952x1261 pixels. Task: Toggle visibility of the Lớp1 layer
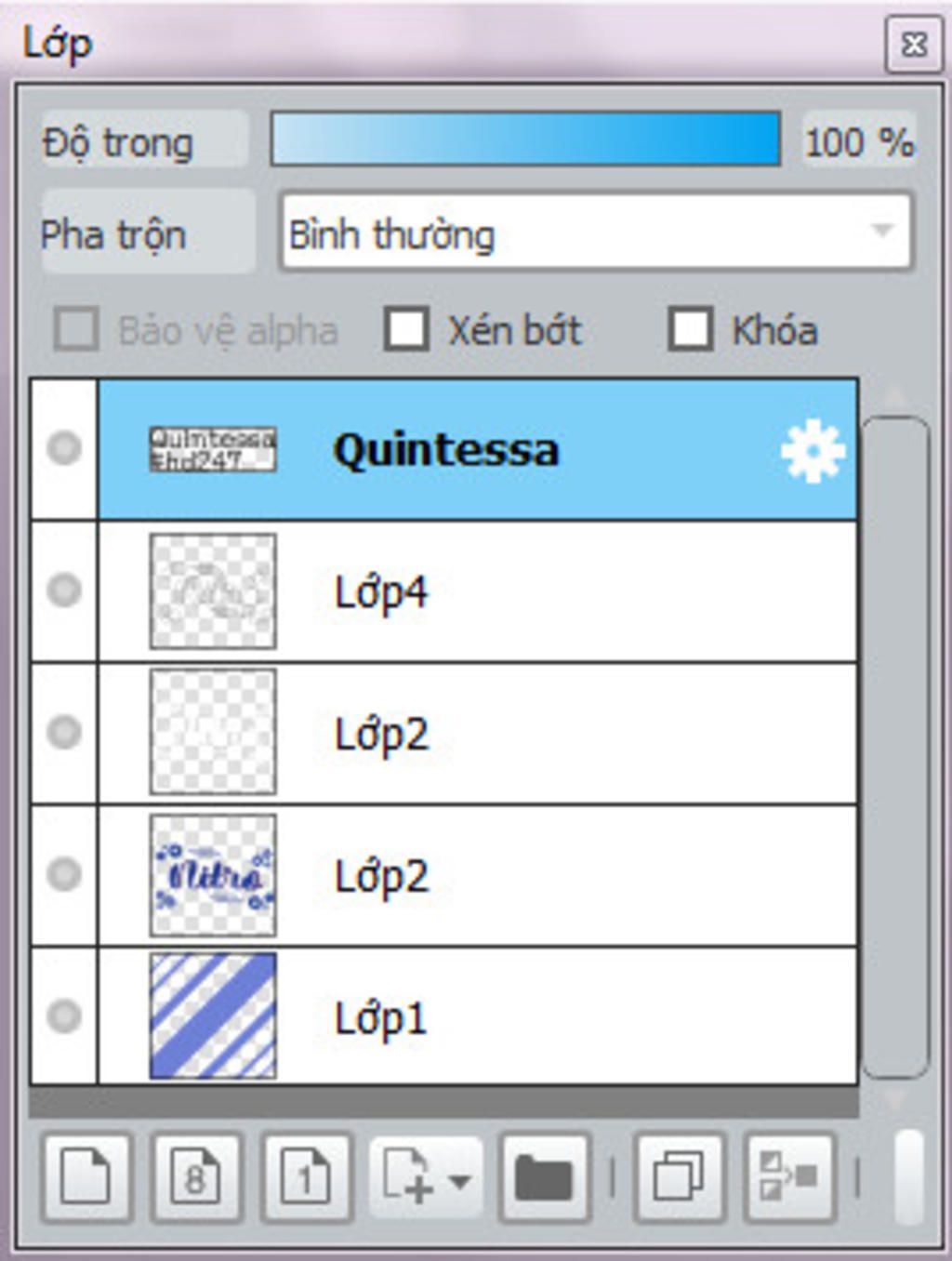[x=64, y=1015]
